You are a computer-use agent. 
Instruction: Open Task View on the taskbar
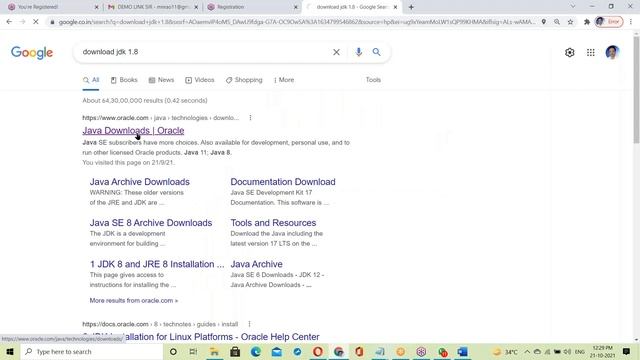[x=193, y=352]
